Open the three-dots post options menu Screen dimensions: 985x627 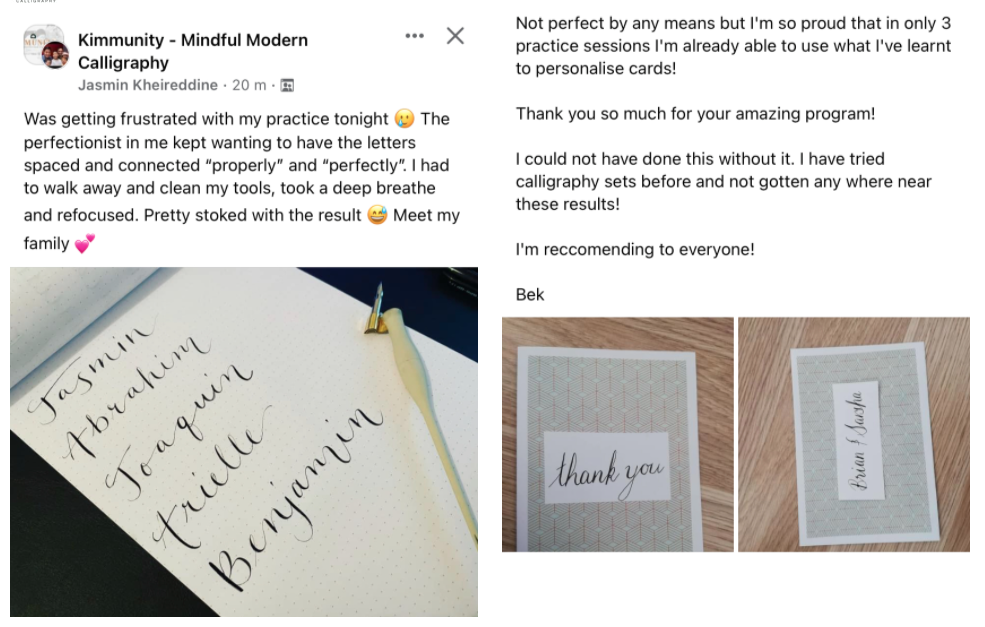[x=415, y=36]
